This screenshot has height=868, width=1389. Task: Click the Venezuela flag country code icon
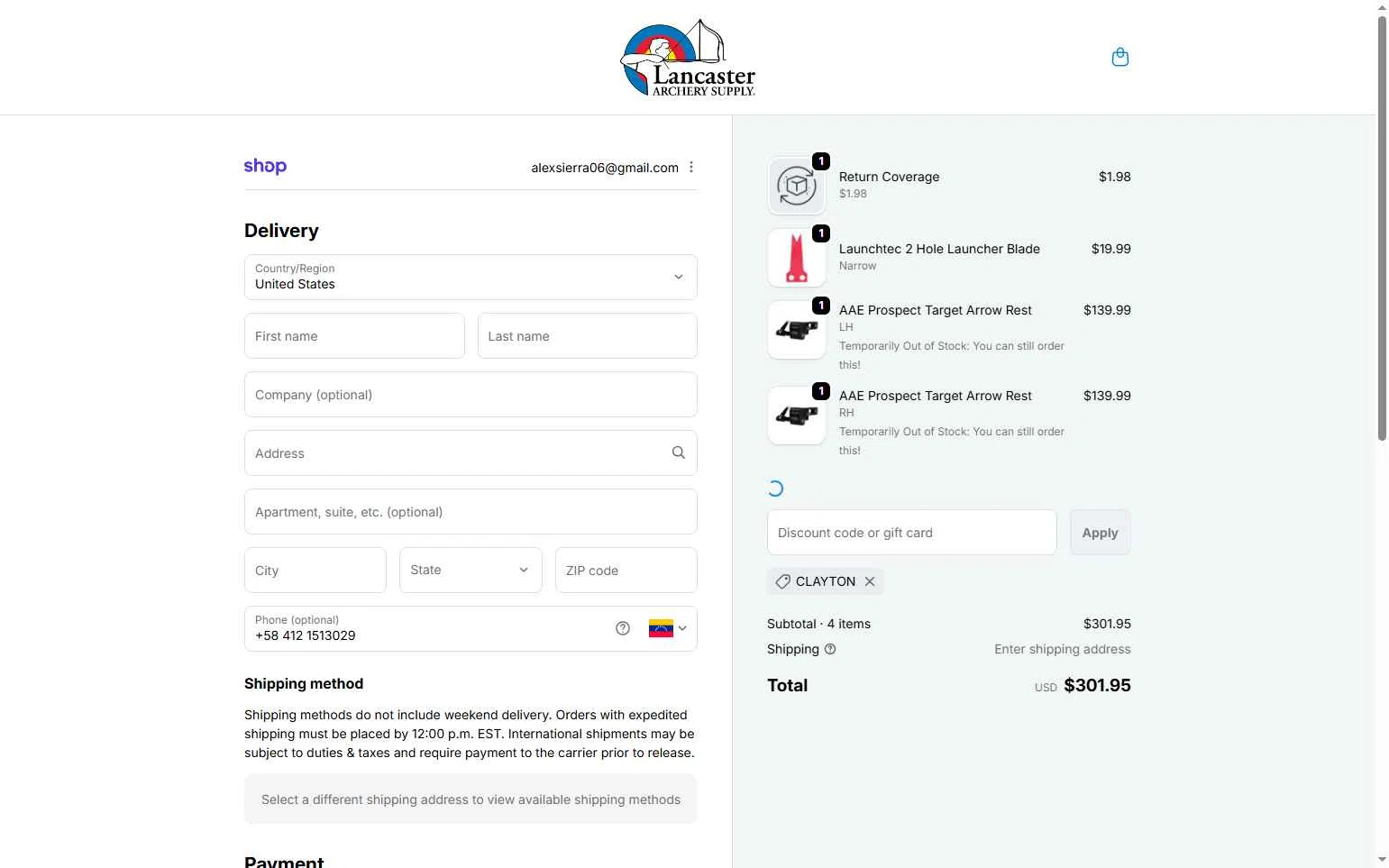tap(661, 628)
